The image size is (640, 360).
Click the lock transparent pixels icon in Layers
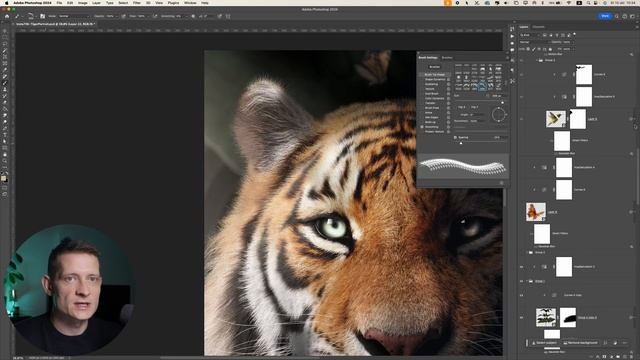[x=529, y=49]
